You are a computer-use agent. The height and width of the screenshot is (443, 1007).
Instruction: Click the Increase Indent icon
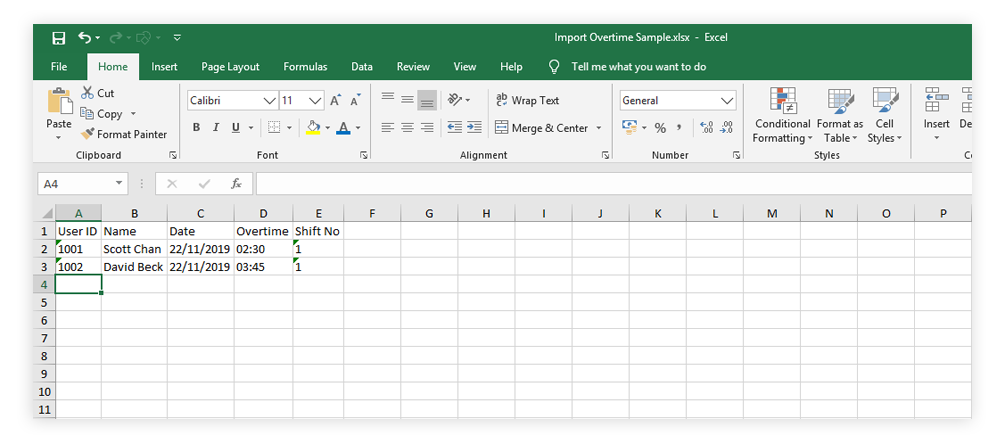(x=475, y=128)
